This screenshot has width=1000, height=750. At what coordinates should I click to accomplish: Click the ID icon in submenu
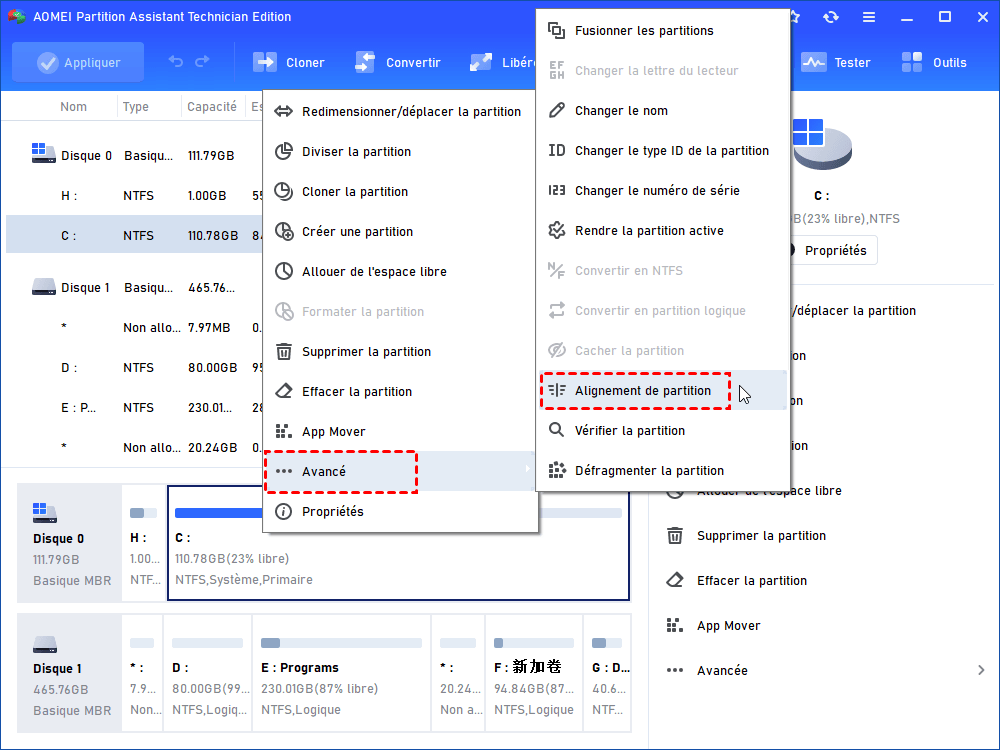pos(557,150)
